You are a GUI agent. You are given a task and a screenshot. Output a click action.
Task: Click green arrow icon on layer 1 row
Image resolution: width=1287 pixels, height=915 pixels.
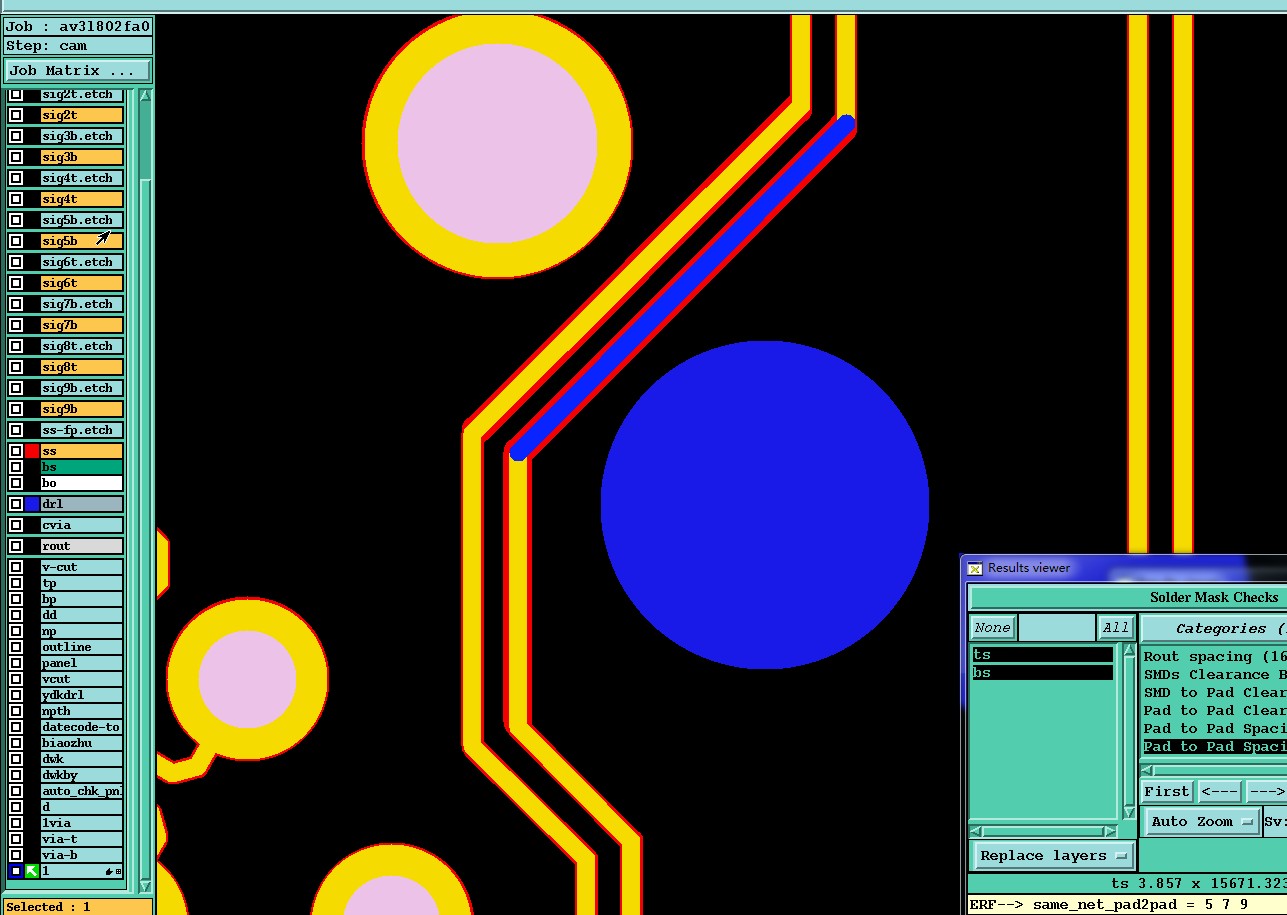[x=32, y=871]
